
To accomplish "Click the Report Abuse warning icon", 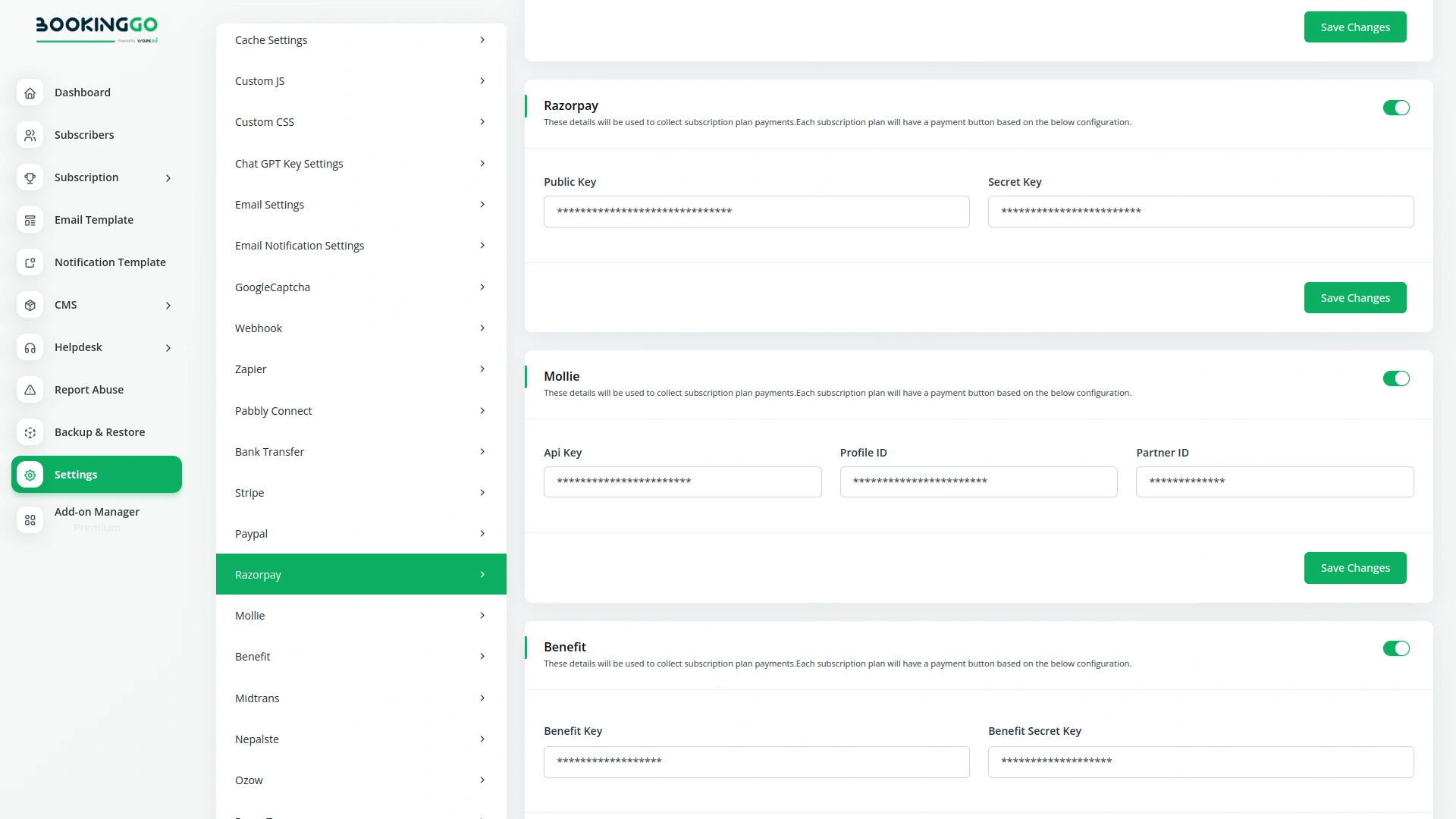I will [30, 390].
